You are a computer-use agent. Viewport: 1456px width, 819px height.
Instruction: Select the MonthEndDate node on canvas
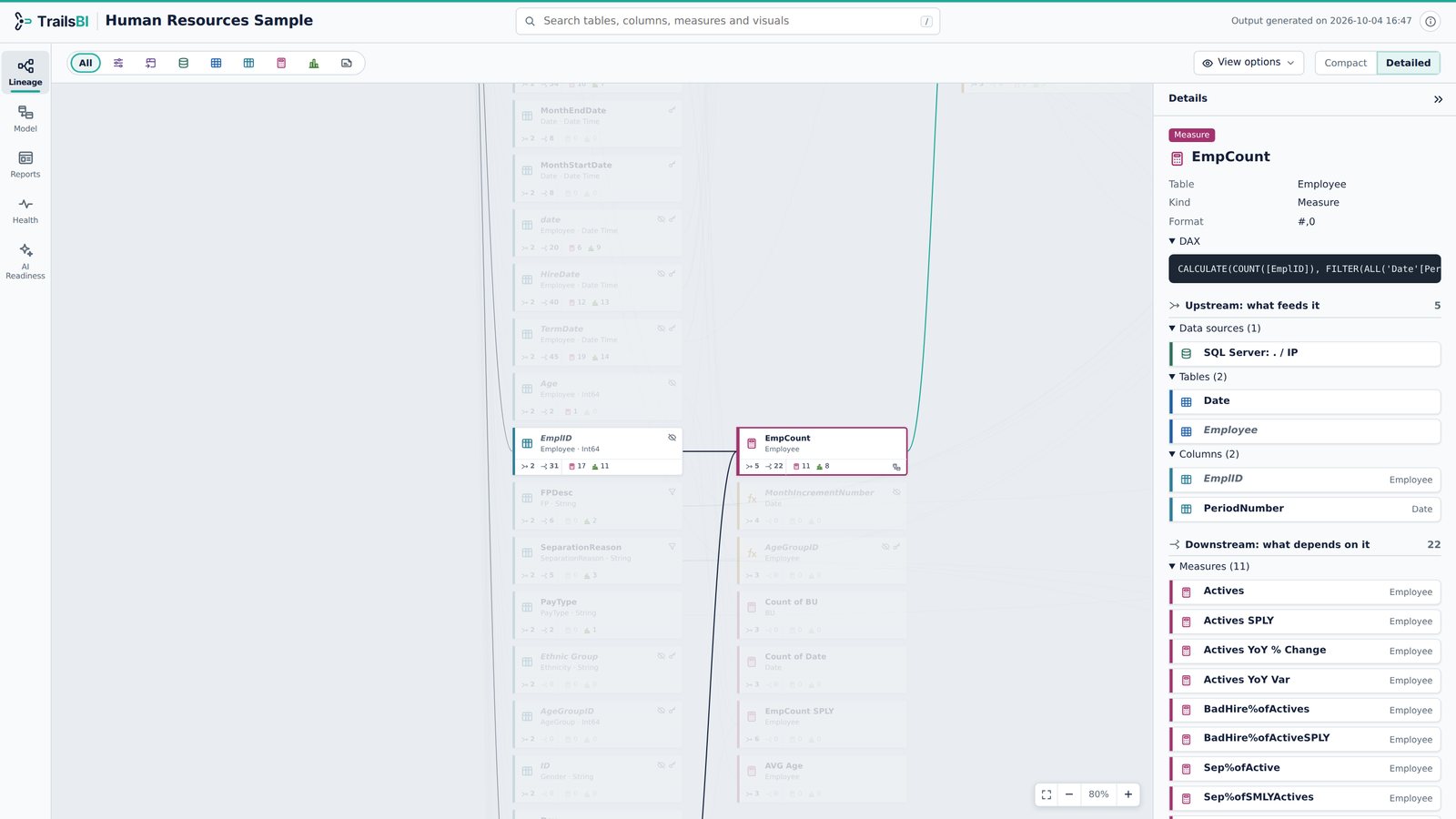pyautogui.click(x=598, y=124)
